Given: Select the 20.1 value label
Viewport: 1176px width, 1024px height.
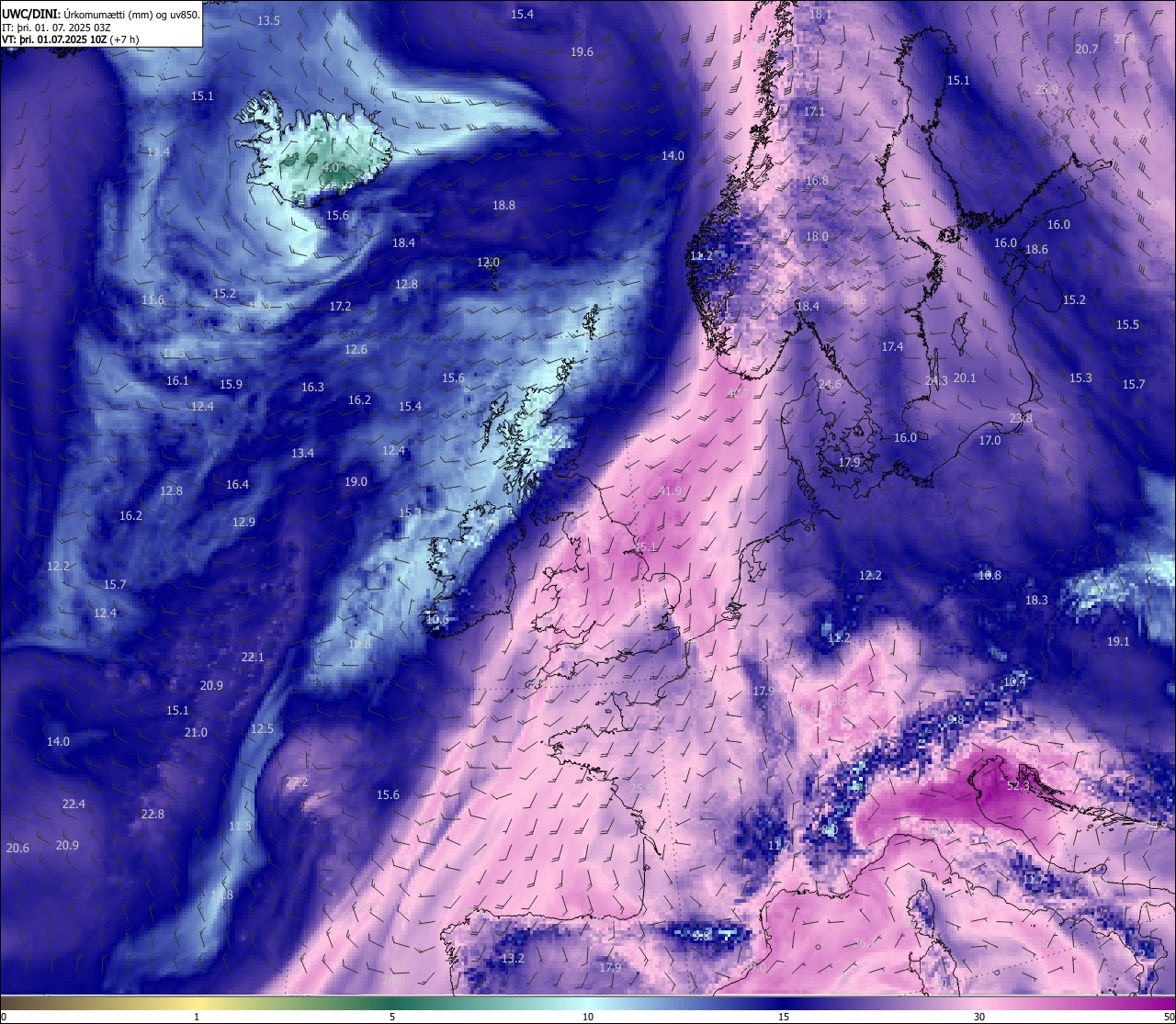Looking at the screenshot, I should coord(966,378).
